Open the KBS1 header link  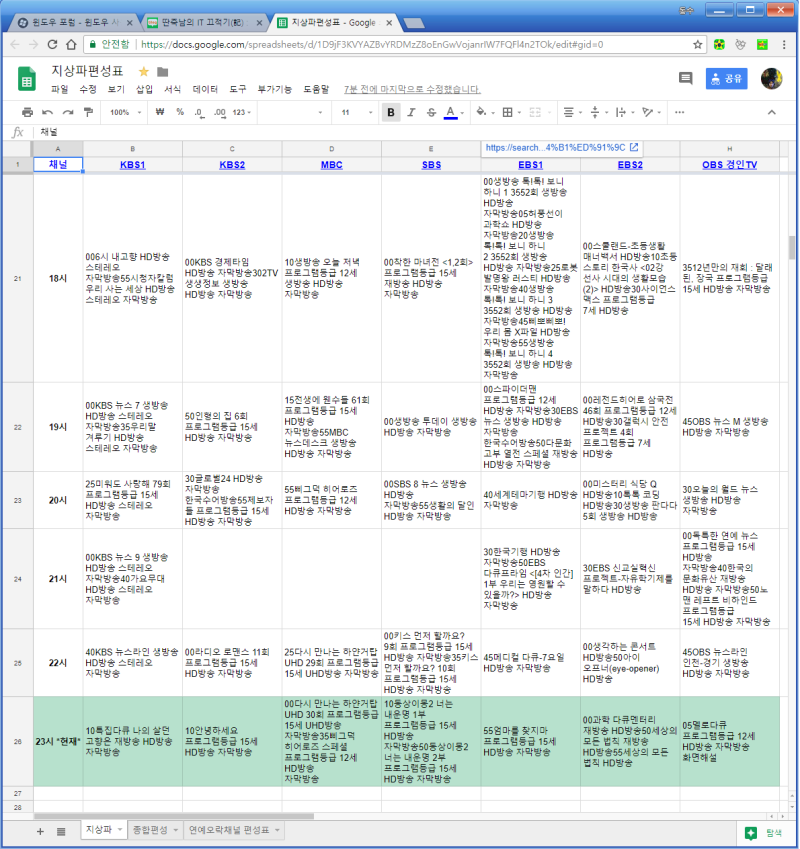click(133, 165)
